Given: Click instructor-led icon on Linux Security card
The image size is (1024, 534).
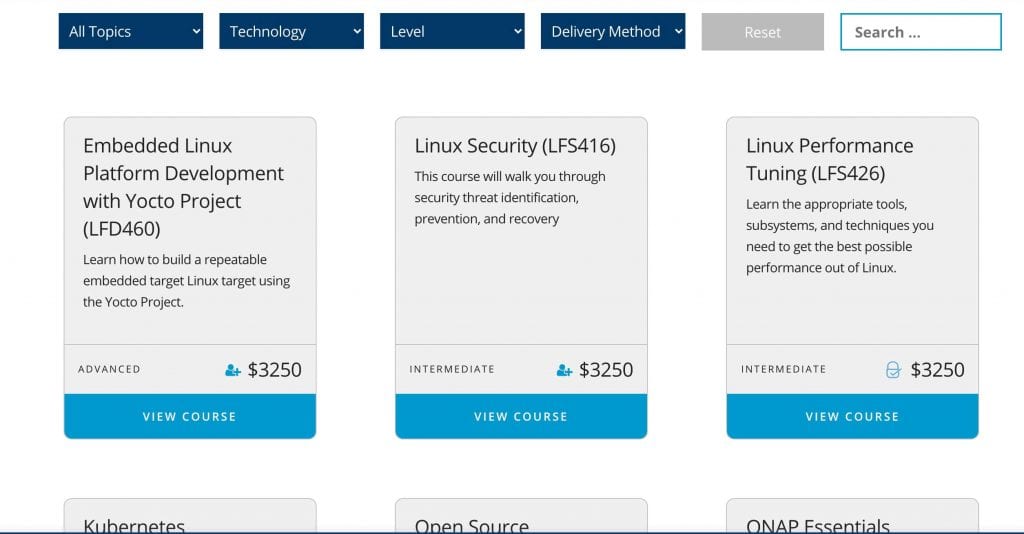Looking at the screenshot, I should point(564,370).
